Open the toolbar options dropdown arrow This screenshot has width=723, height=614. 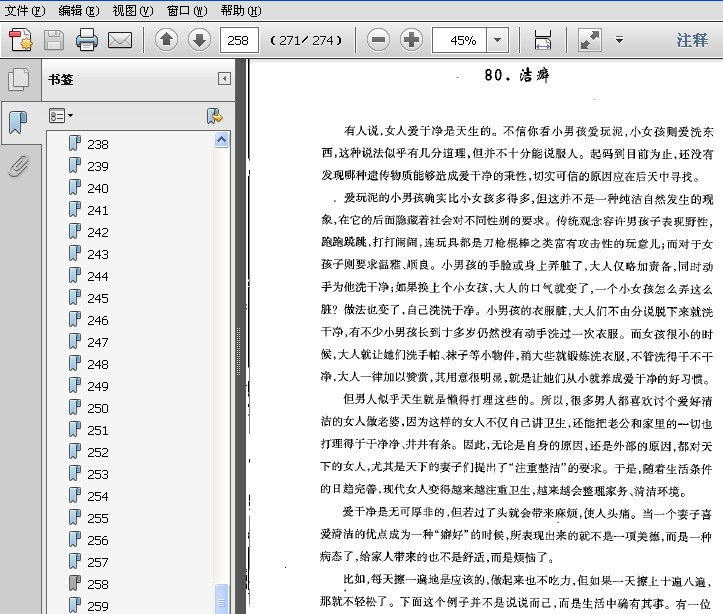tap(620, 40)
